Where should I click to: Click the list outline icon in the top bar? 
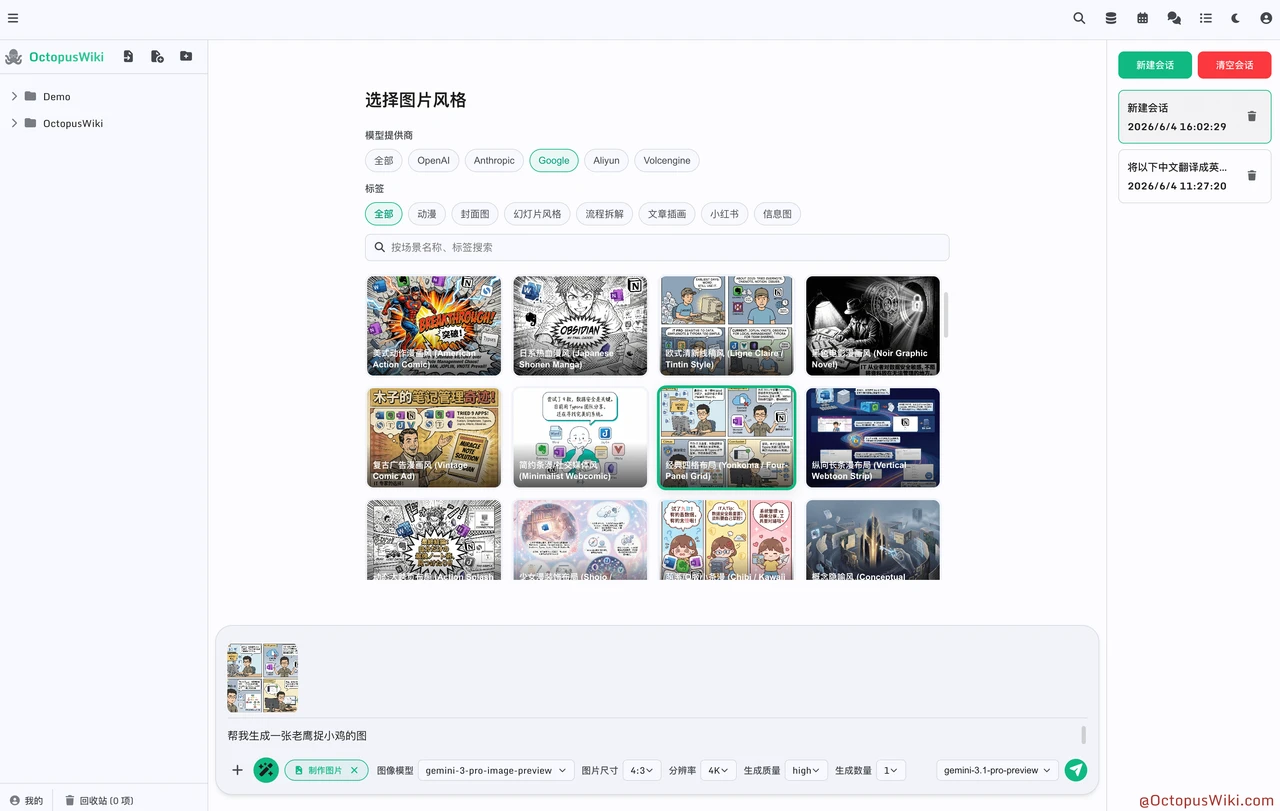[x=1206, y=18]
